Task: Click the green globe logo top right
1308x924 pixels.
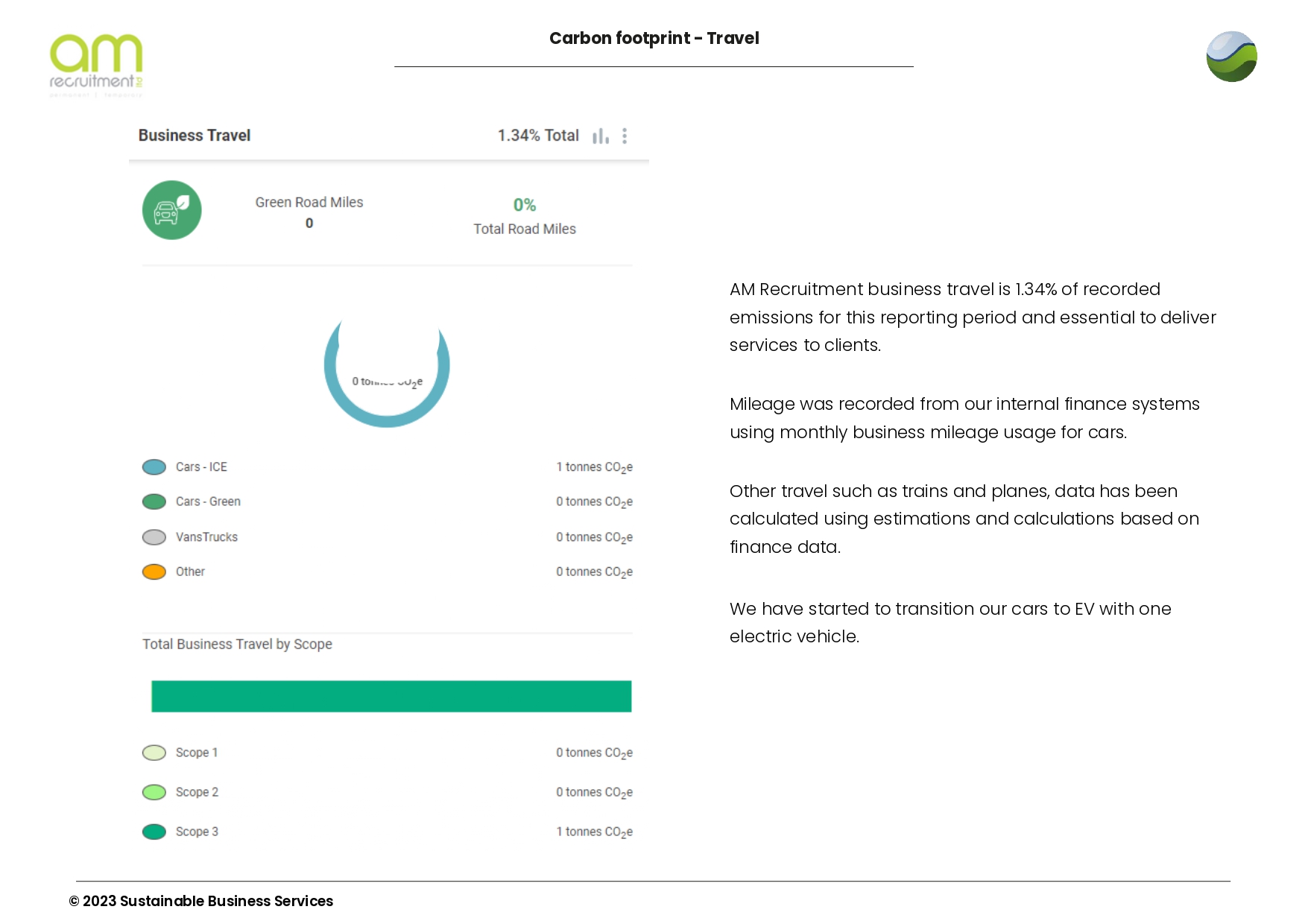Action: [1231, 57]
